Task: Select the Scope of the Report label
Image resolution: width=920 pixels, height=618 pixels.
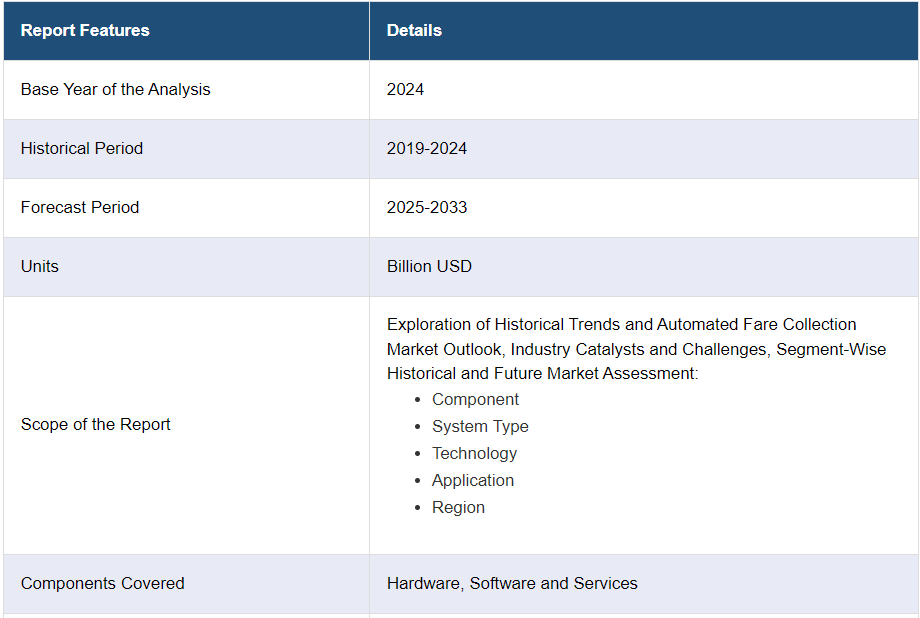Action: (96, 424)
